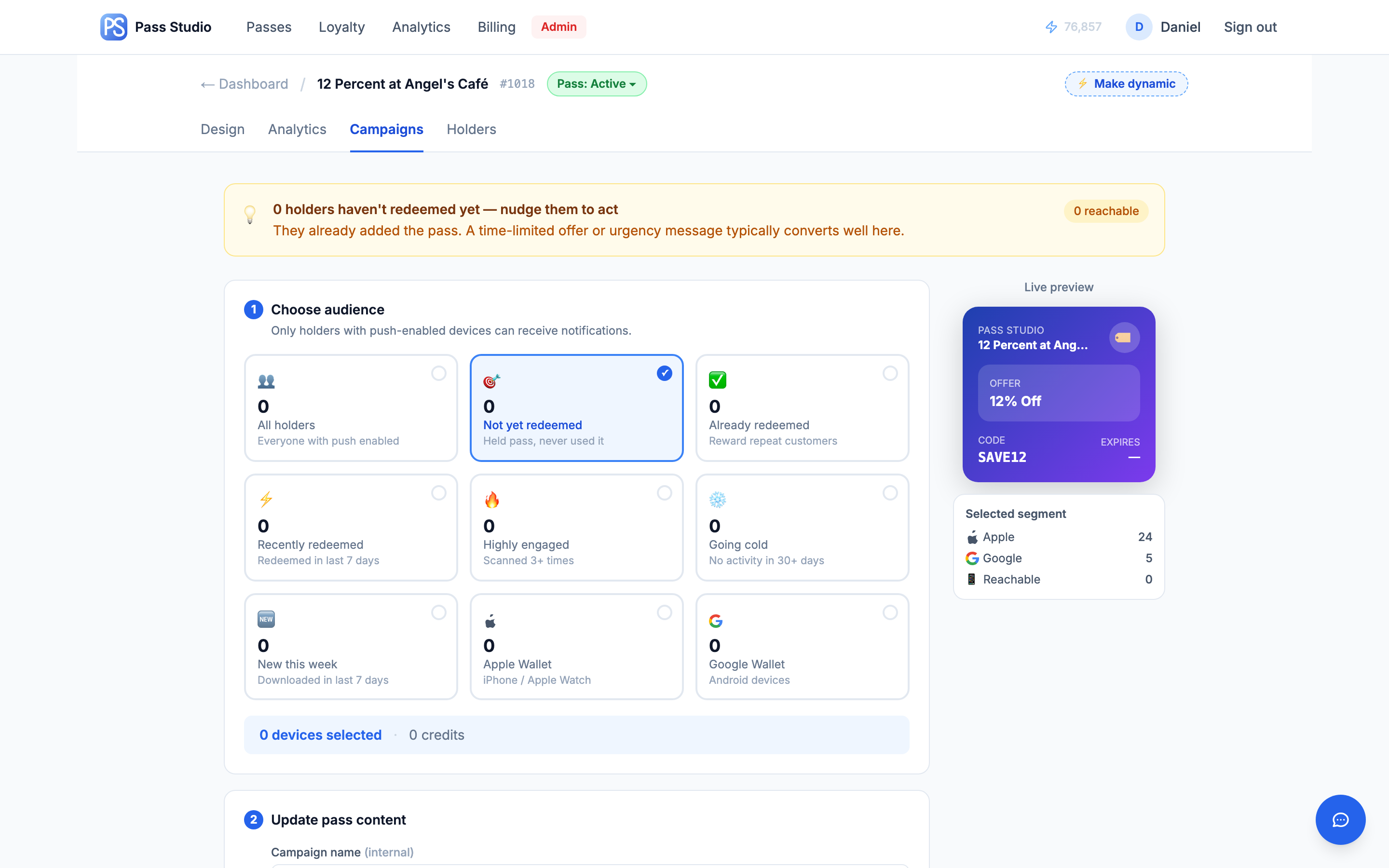Click the 12 Percent at Angel's Café title
This screenshot has height=868, width=1389.
(402, 84)
